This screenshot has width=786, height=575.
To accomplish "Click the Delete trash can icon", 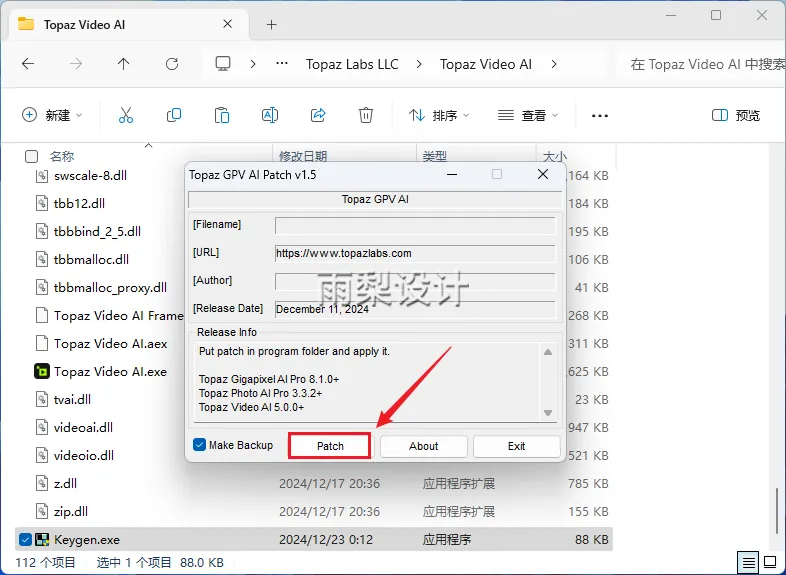I will 366,115.
